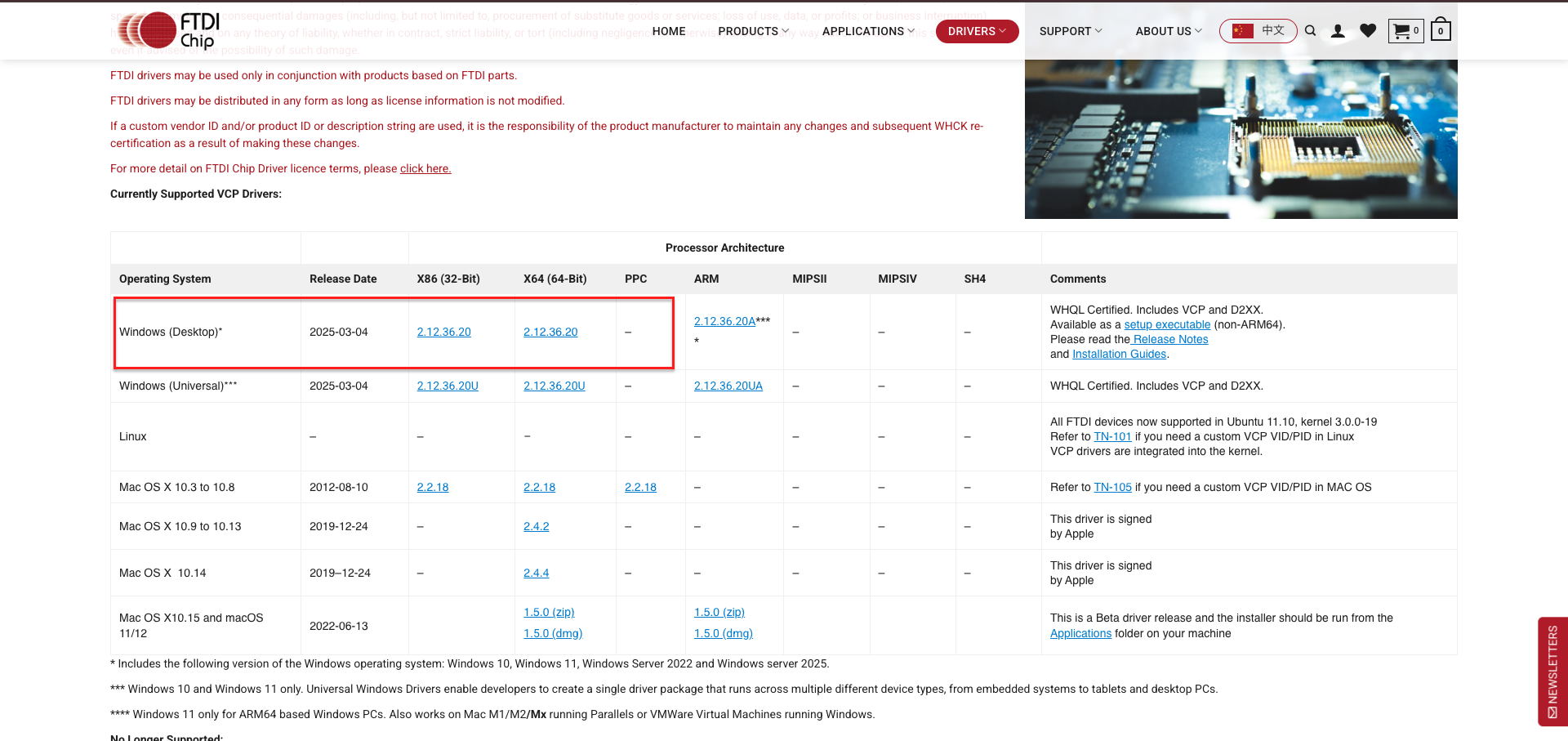Download Windows Desktop X86 driver 2.12.36.20
1568x741 pixels.
[x=443, y=332]
